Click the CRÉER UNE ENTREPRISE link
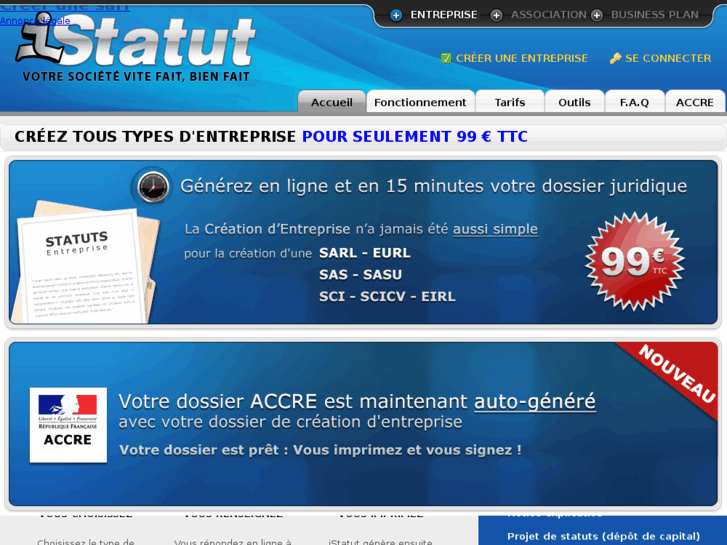 coord(522,58)
